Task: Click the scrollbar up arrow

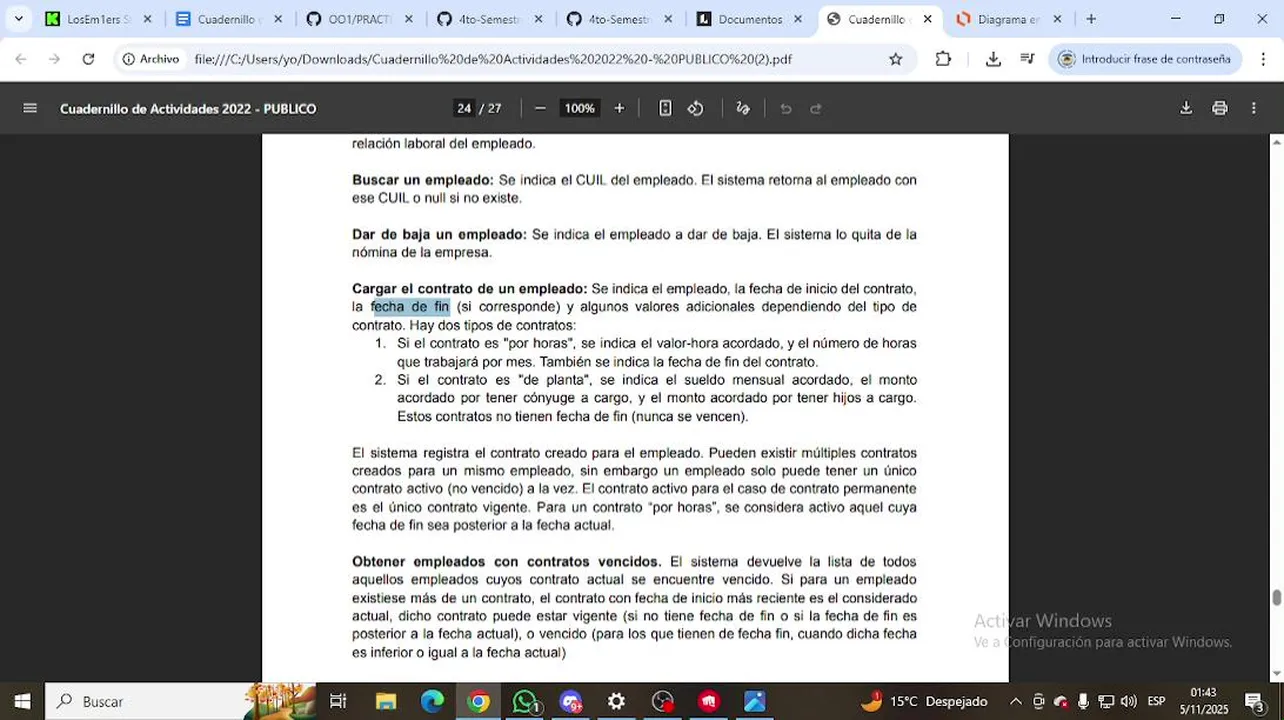Action: click(x=1277, y=142)
